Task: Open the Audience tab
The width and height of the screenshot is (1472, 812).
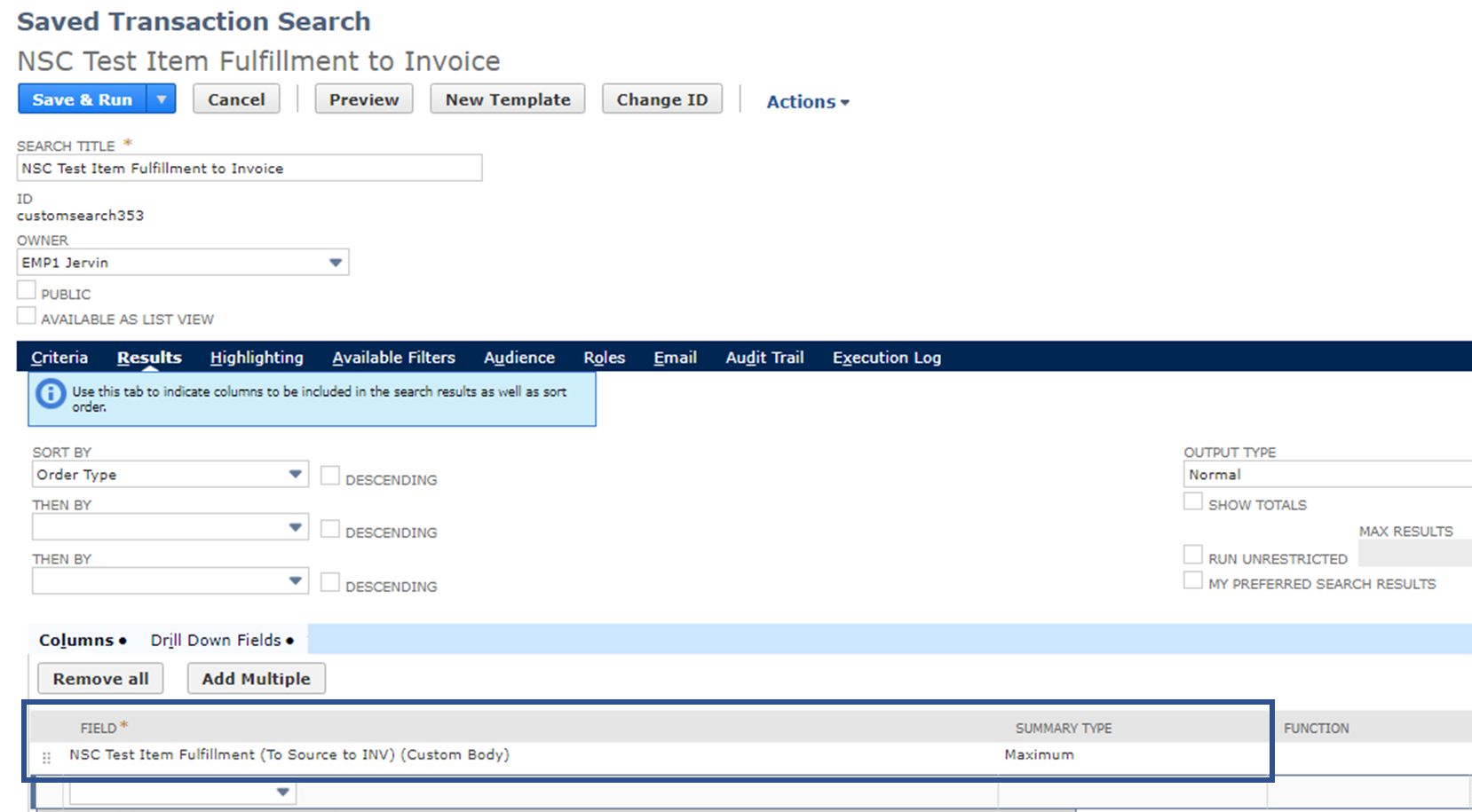Action: [x=519, y=358]
